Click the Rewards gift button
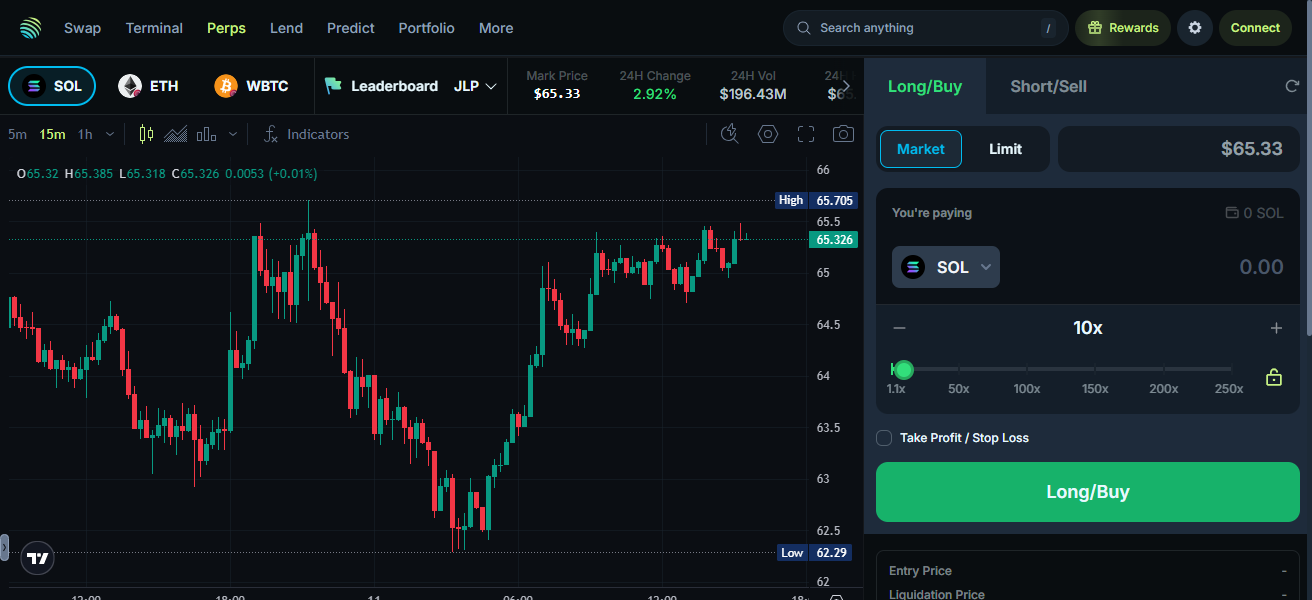The image size is (1312, 600). click(1123, 28)
